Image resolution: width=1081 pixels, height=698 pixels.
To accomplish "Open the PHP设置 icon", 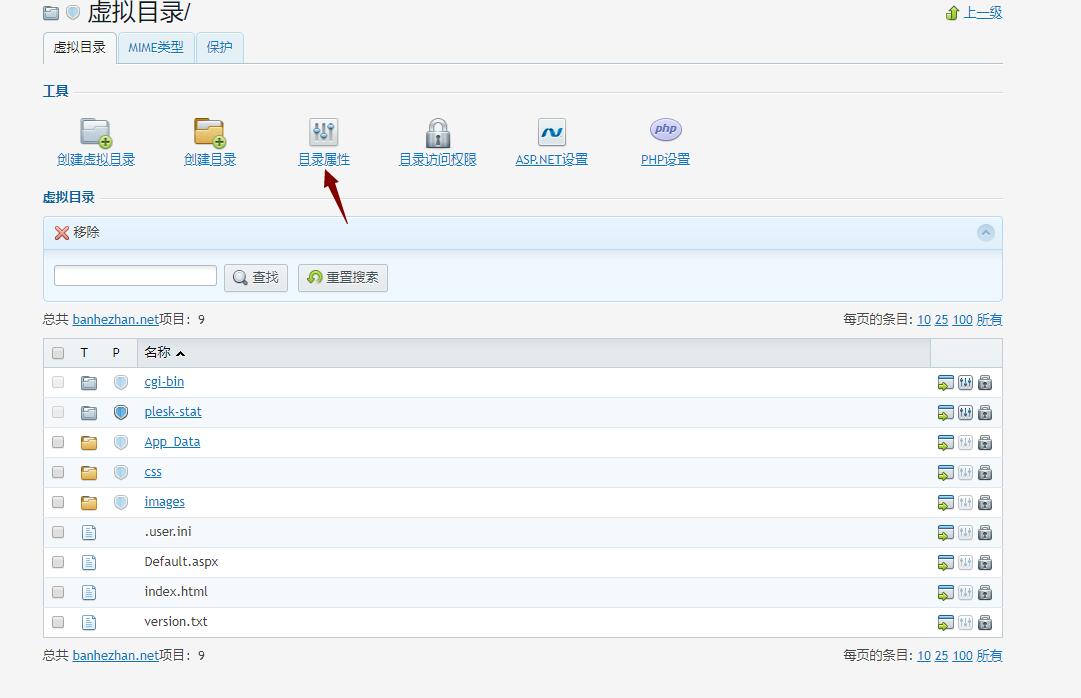I will pyautogui.click(x=665, y=130).
